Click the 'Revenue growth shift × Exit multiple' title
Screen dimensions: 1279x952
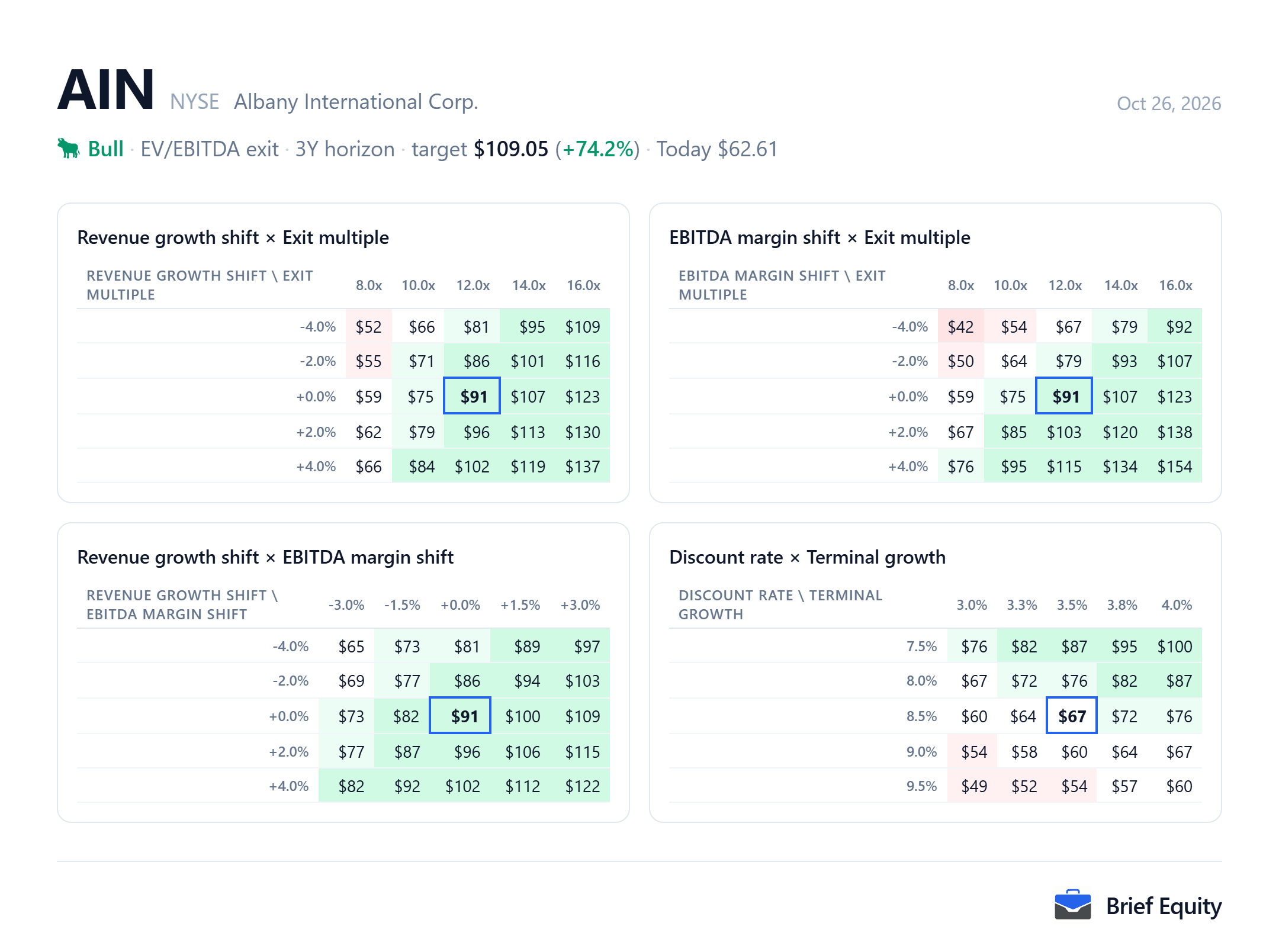(233, 237)
